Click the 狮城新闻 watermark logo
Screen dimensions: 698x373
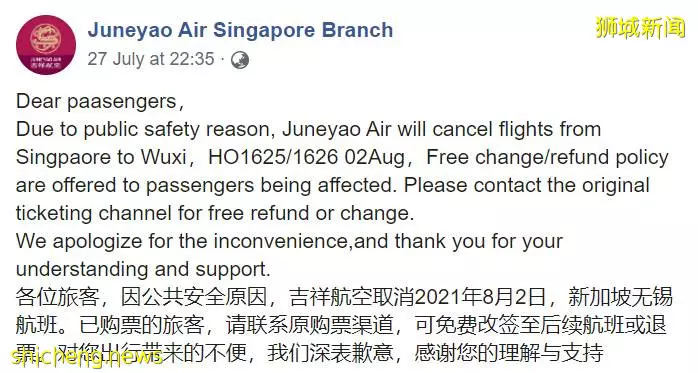point(640,28)
